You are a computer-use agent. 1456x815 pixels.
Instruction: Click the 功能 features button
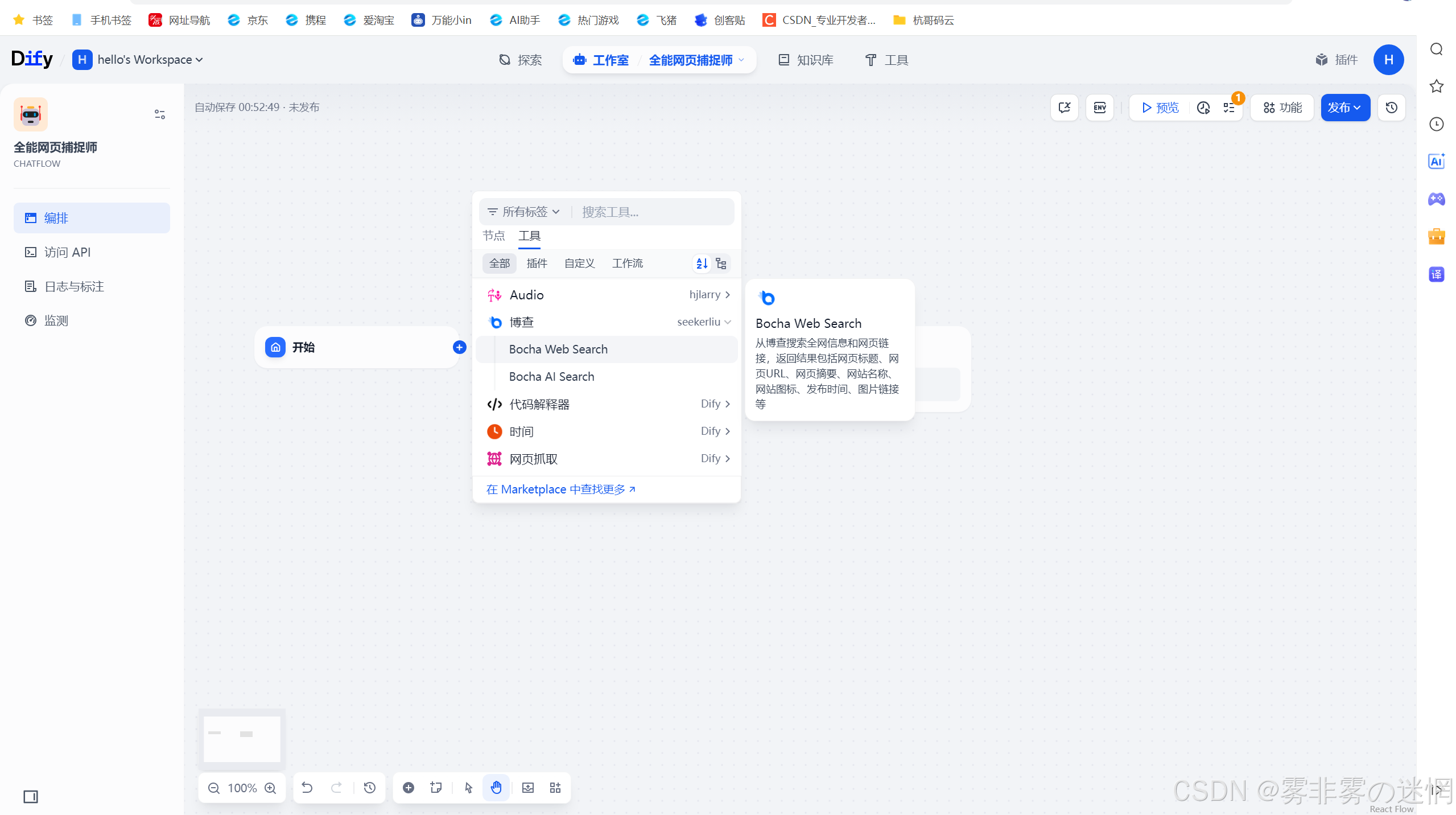pos(1282,108)
